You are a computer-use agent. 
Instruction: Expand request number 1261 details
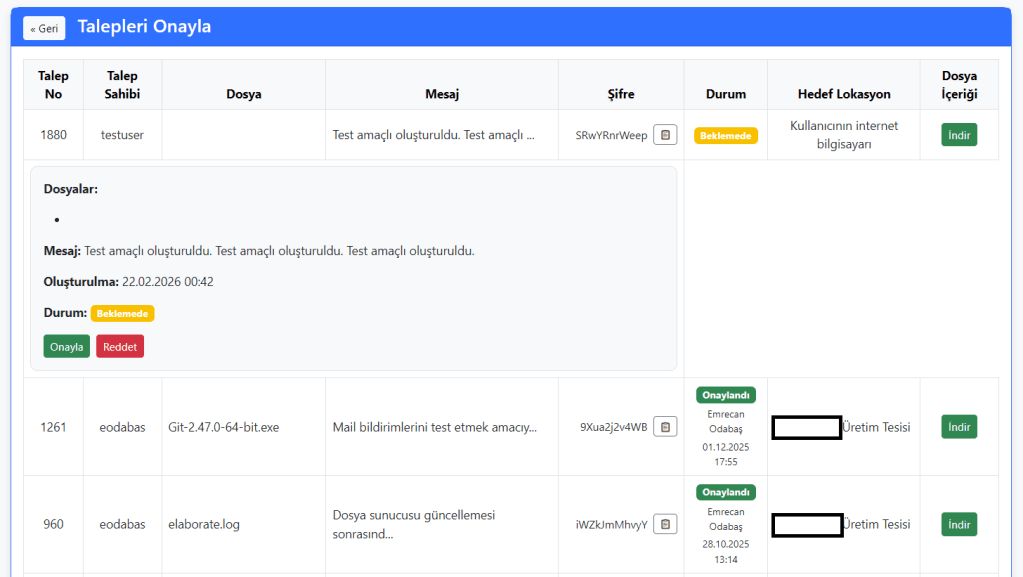click(53, 427)
